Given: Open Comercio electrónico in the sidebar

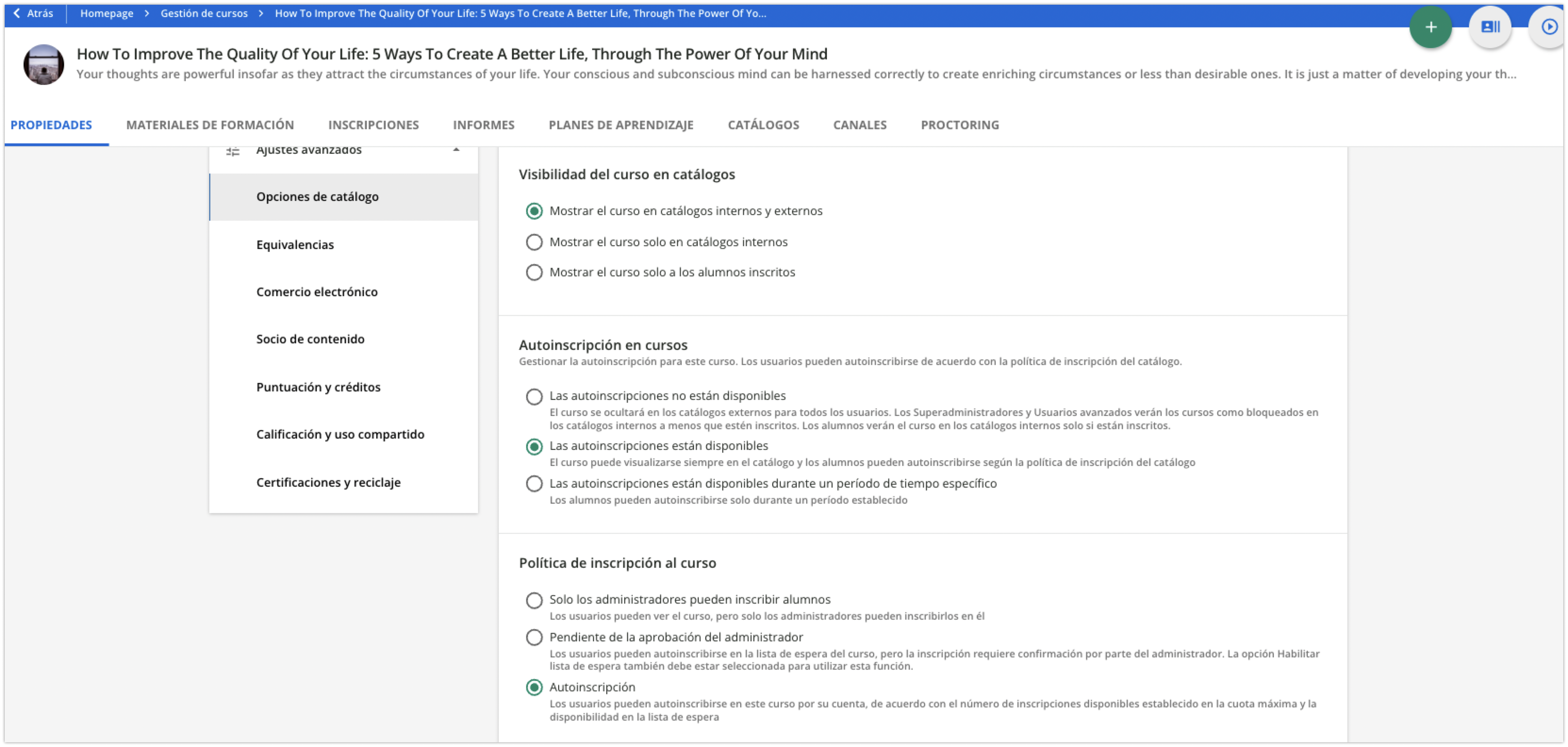Looking at the screenshot, I should point(316,291).
